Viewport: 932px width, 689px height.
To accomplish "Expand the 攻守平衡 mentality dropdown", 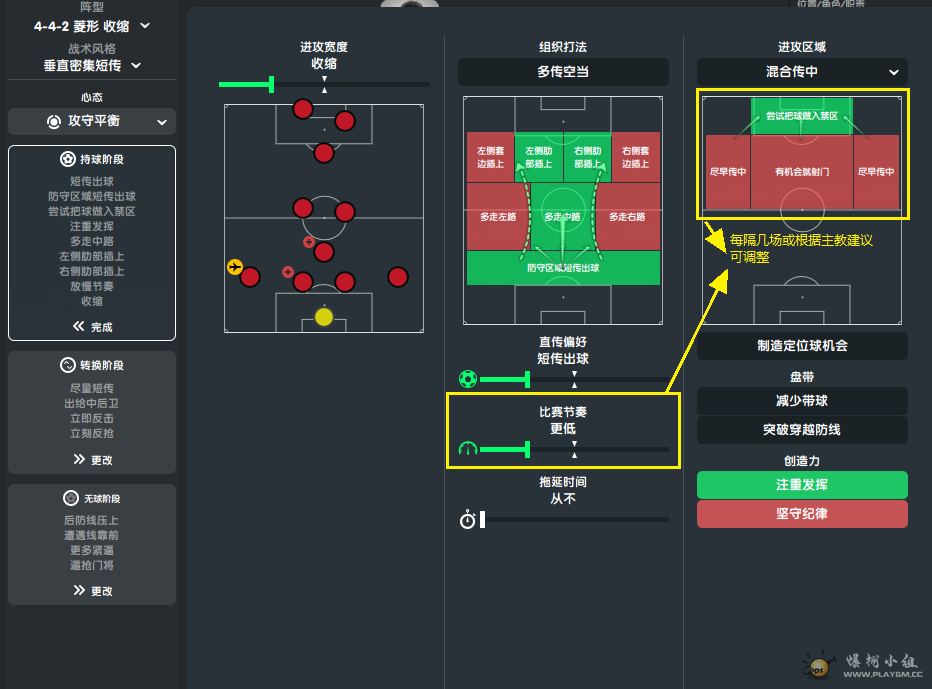I will coord(92,122).
